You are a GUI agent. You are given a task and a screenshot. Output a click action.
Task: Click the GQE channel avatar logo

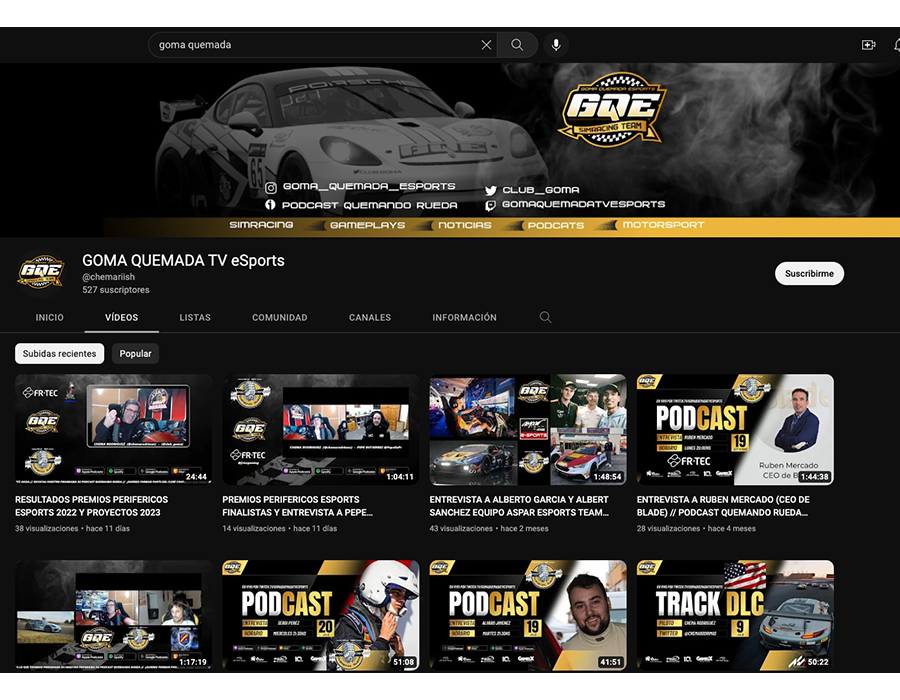pyautogui.click(x=41, y=273)
